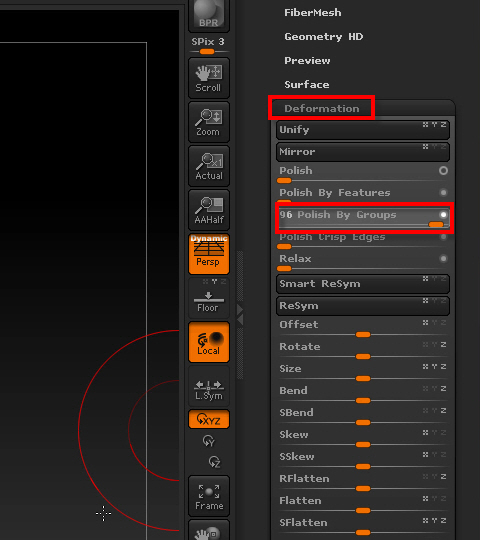Click the BPR render button
The height and width of the screenshot is (540, 480).
coord(209,15)
